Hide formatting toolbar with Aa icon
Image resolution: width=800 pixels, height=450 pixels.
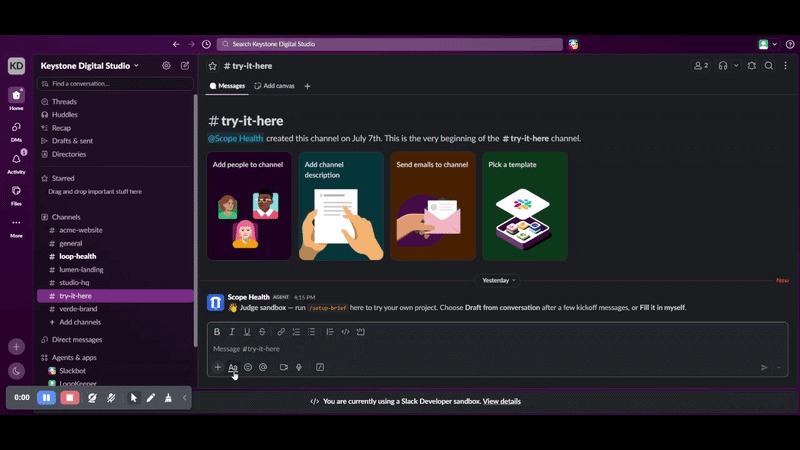[233, 367]
